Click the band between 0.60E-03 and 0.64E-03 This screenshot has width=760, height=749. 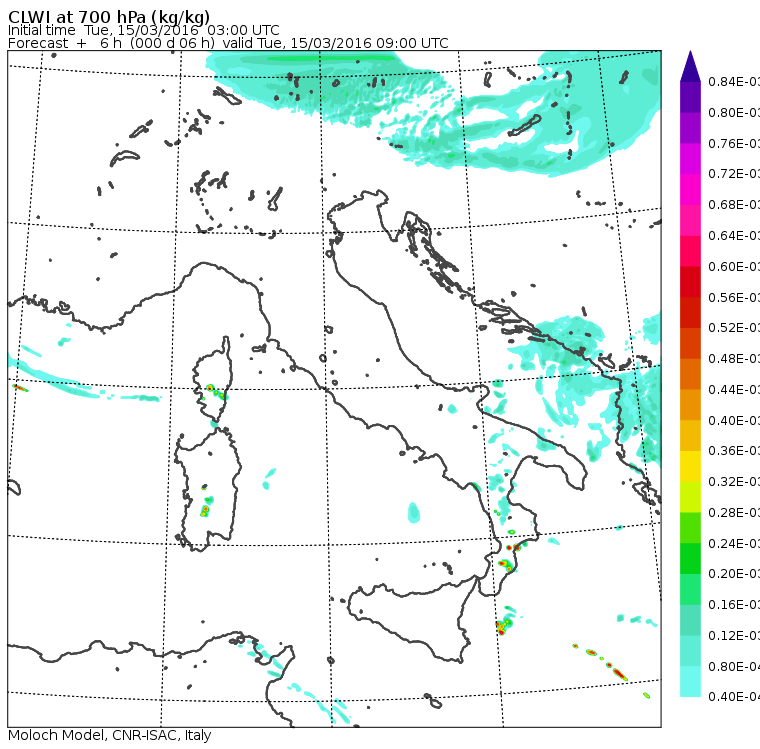tap(690, 251)
